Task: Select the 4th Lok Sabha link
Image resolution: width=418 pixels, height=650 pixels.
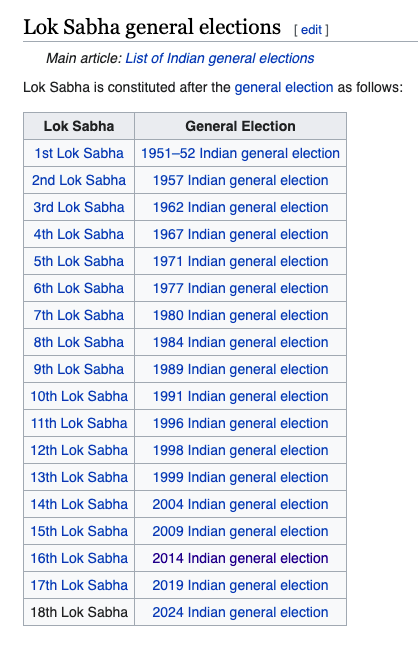Action: tap(79, 234)
